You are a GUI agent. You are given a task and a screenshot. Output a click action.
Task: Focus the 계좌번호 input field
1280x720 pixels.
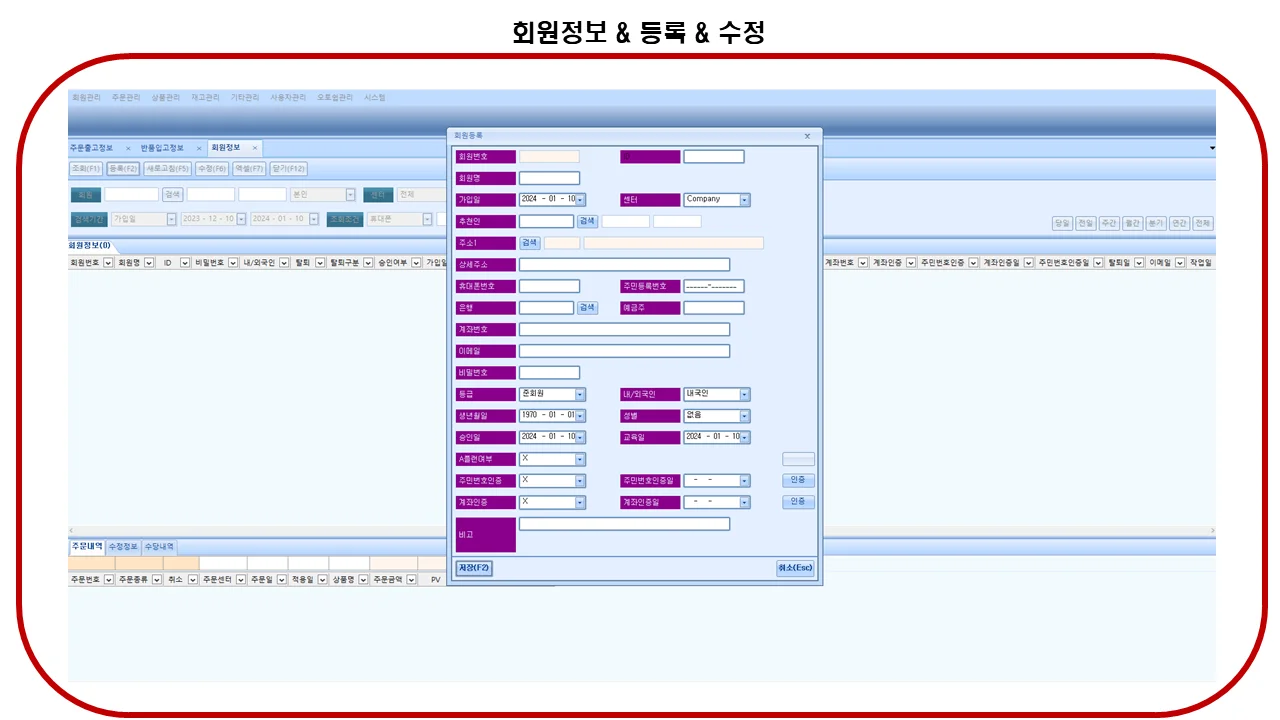[x=624, y=330]
